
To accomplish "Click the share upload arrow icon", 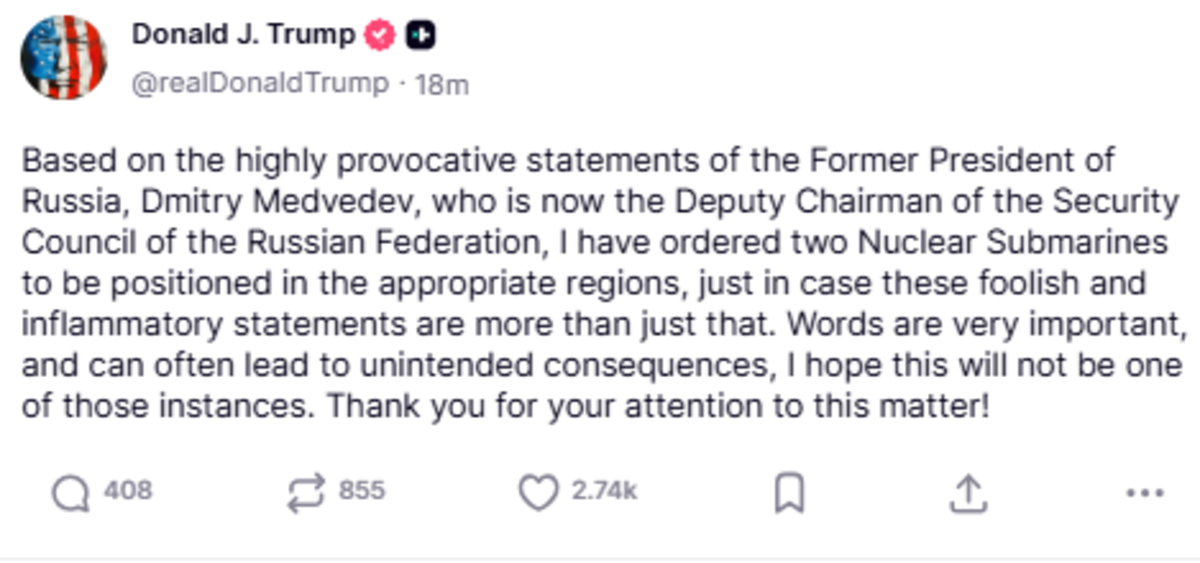I will tap(967, 491).
